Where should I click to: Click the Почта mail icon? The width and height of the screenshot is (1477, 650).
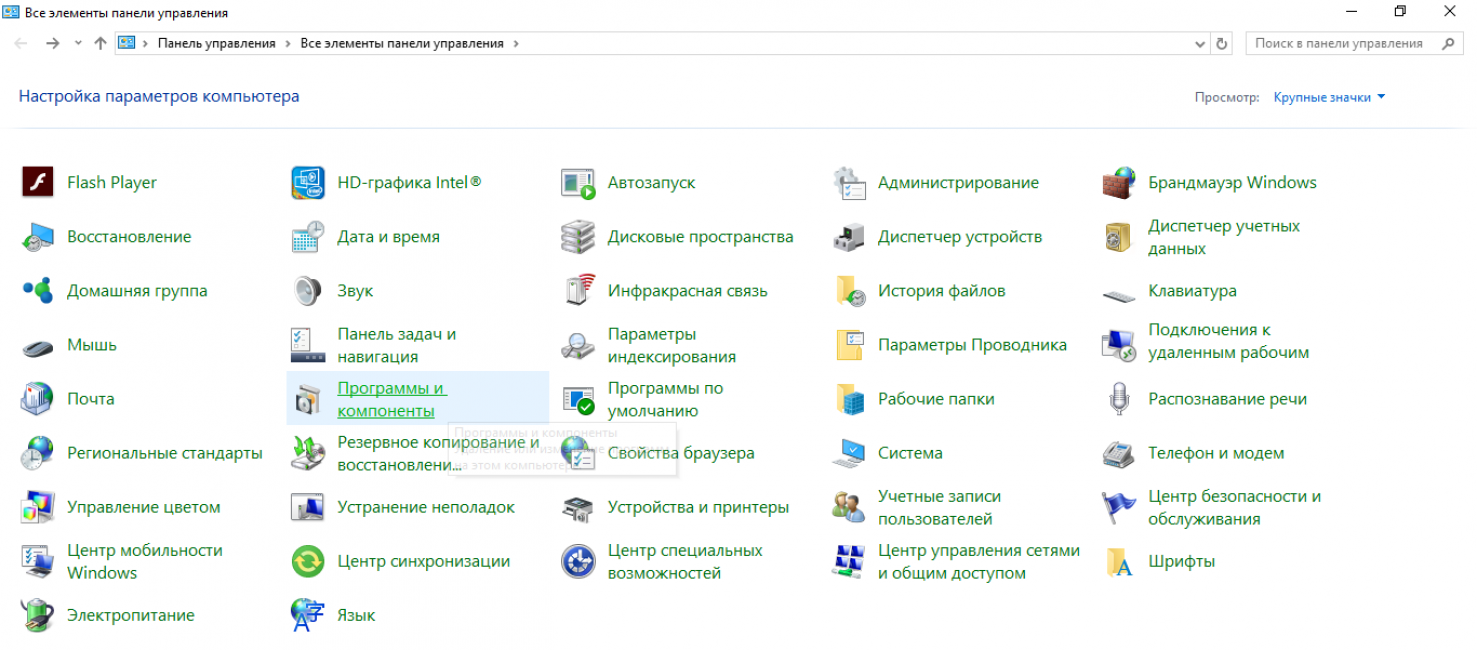click(38, 399)
